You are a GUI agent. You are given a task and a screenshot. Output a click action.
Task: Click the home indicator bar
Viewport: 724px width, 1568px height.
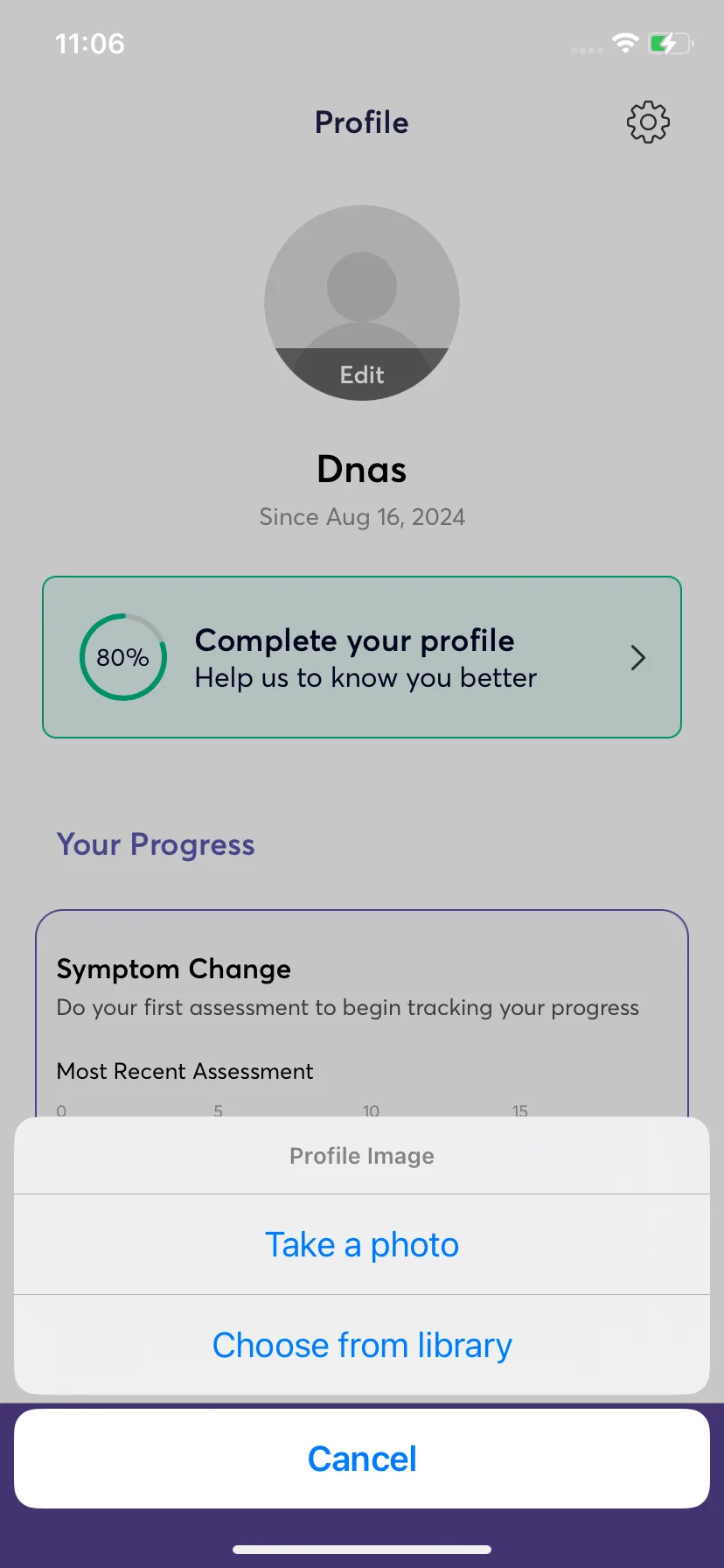pyautogui.click(x=362, y=1550)
